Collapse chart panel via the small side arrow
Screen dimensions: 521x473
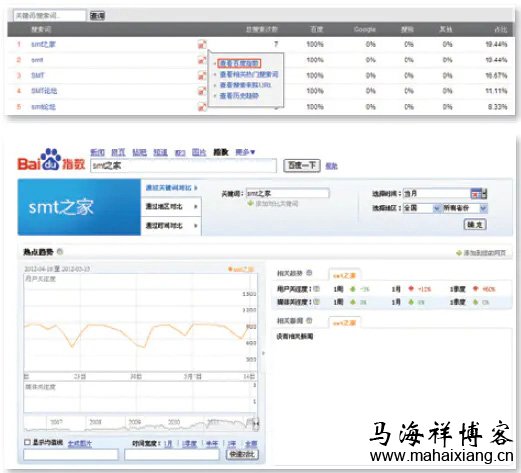[x=263, y=353]
